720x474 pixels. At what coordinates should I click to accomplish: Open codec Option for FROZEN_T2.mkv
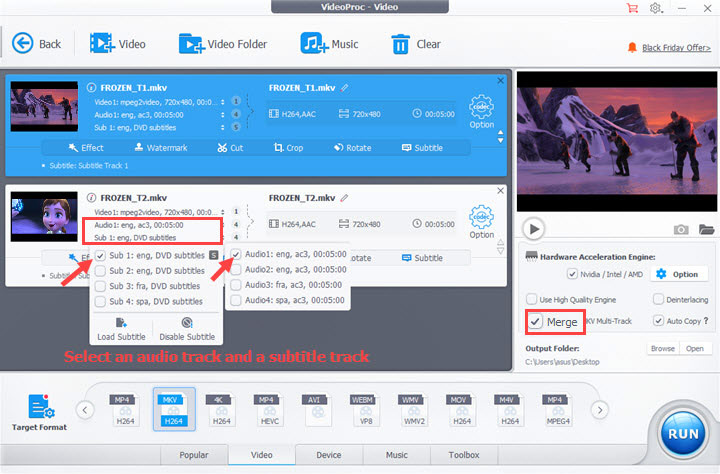[x=481, y=222]
